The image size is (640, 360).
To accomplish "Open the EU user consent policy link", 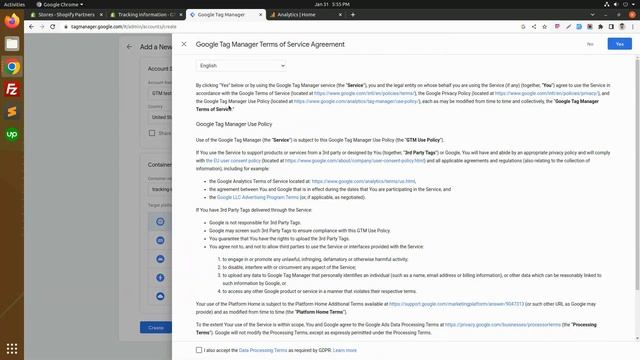I will click(233, 161).
